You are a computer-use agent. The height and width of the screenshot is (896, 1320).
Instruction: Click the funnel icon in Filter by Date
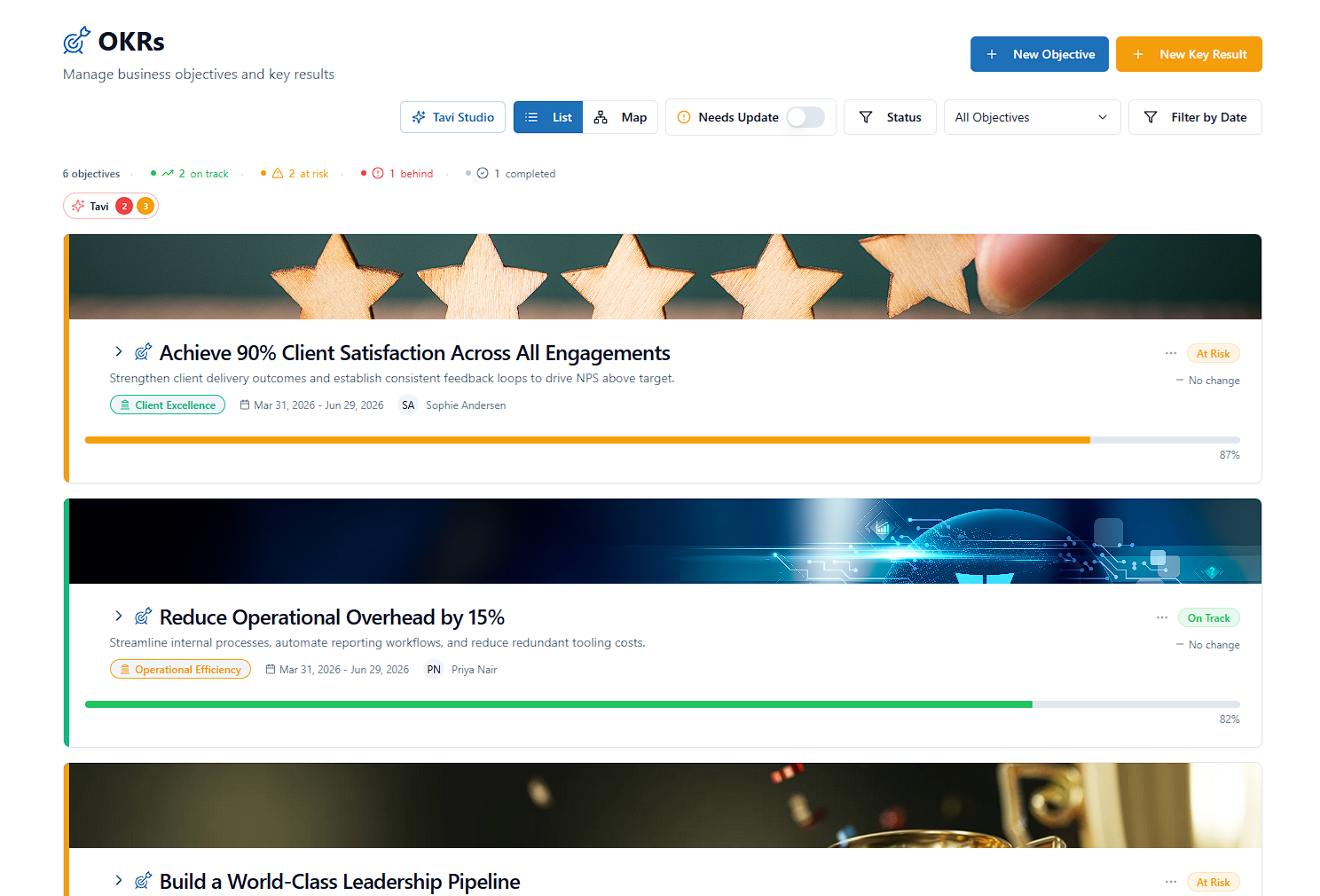click(x=1151, y=117)
